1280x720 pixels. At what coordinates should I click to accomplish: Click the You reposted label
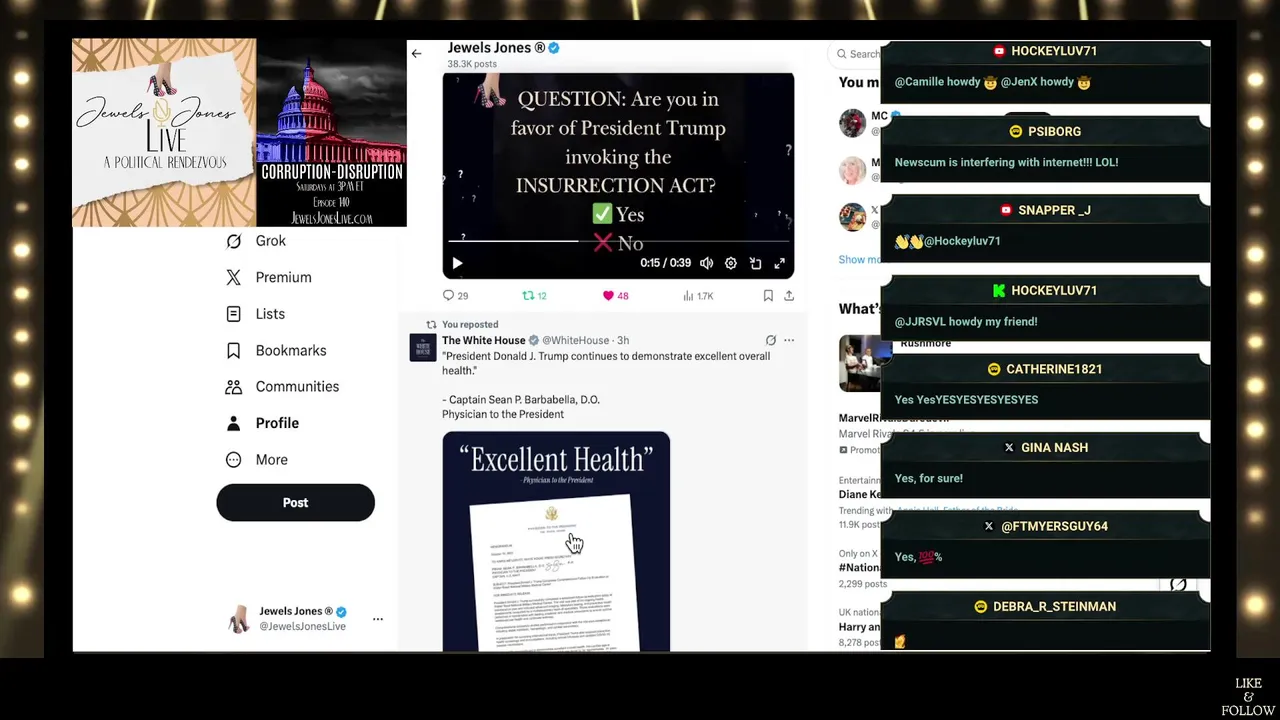point(470,324)
